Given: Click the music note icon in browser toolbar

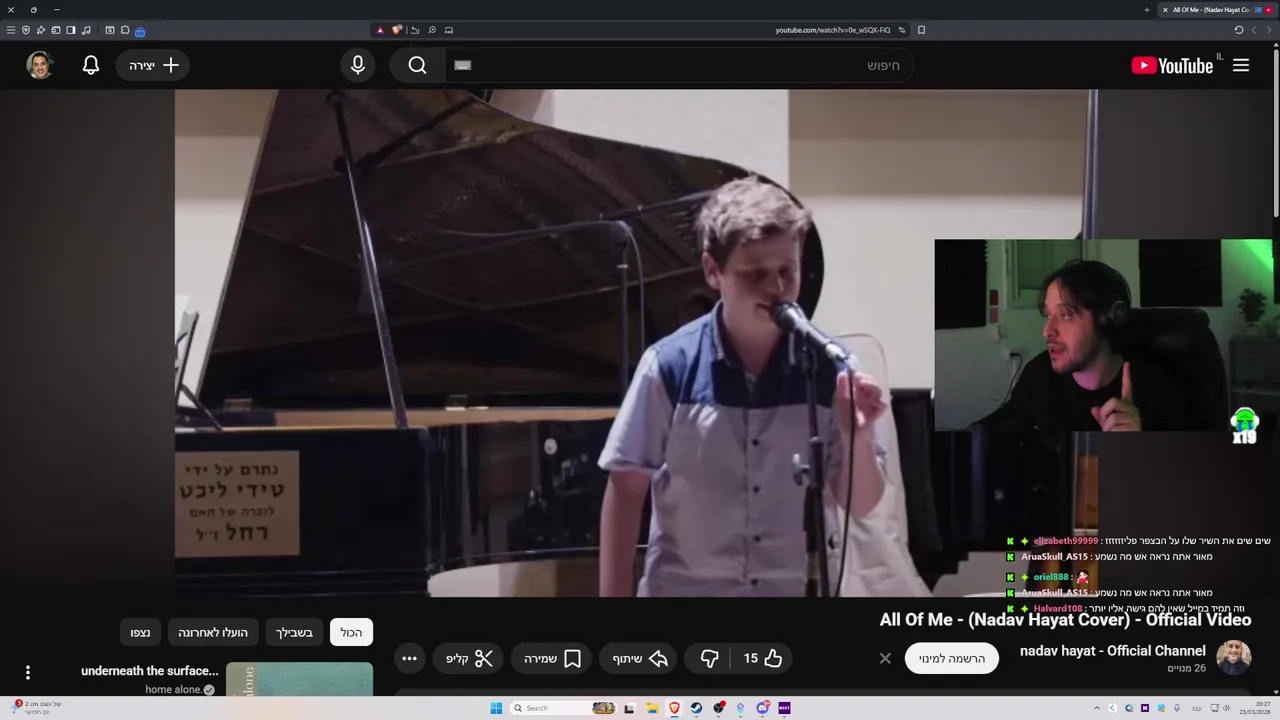Looking at the screenshot, I should (x=86, y=30).
